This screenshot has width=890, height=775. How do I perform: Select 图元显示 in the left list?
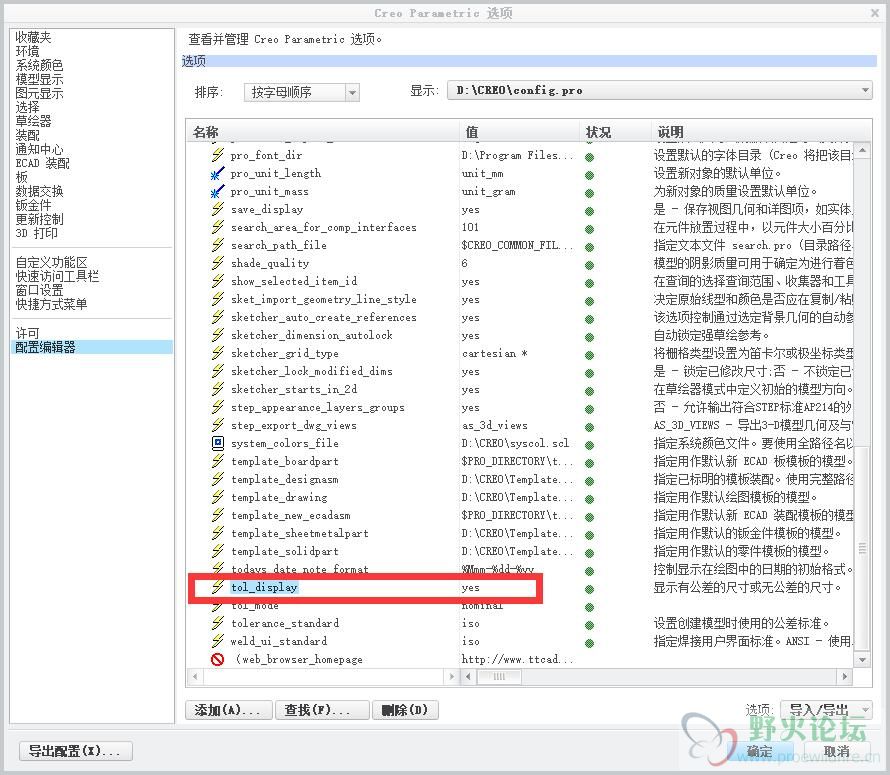click(39, 93)
